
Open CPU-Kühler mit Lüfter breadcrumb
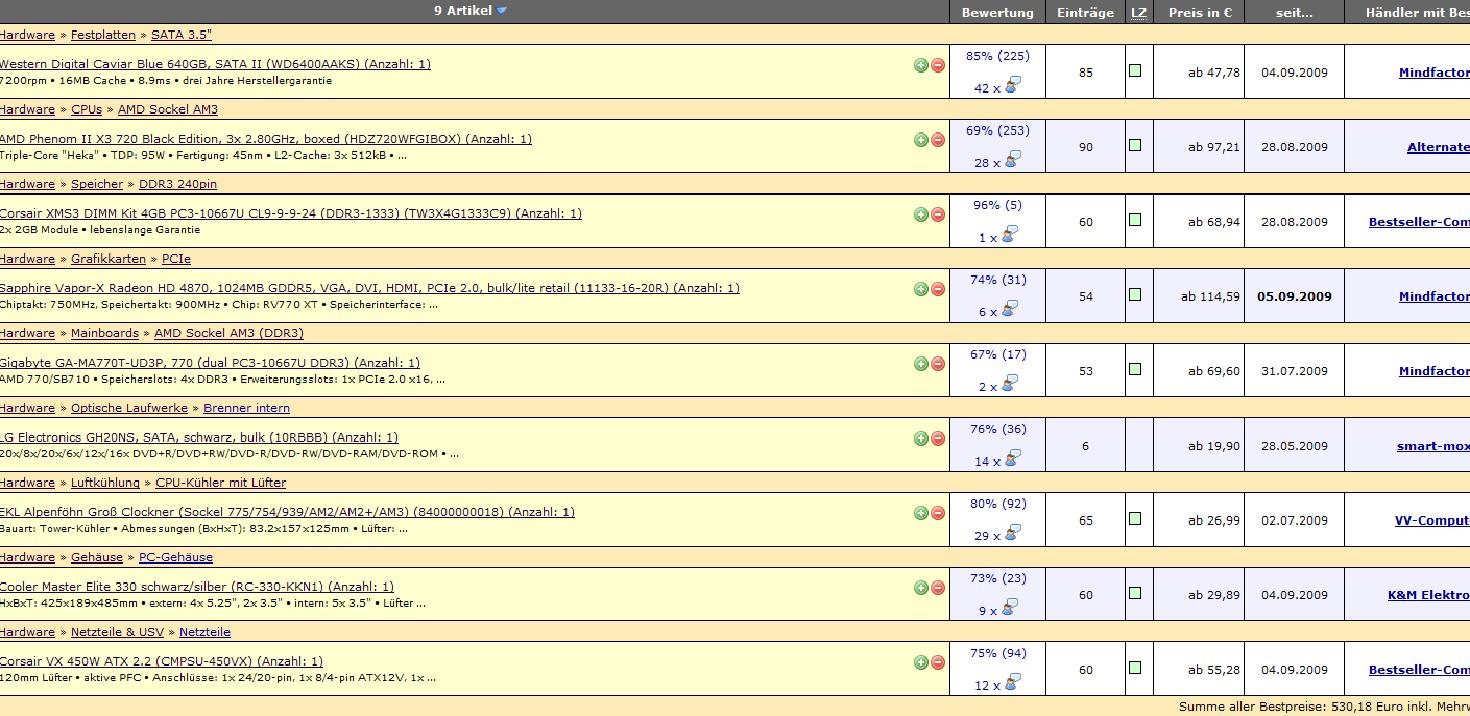[220, 483]
